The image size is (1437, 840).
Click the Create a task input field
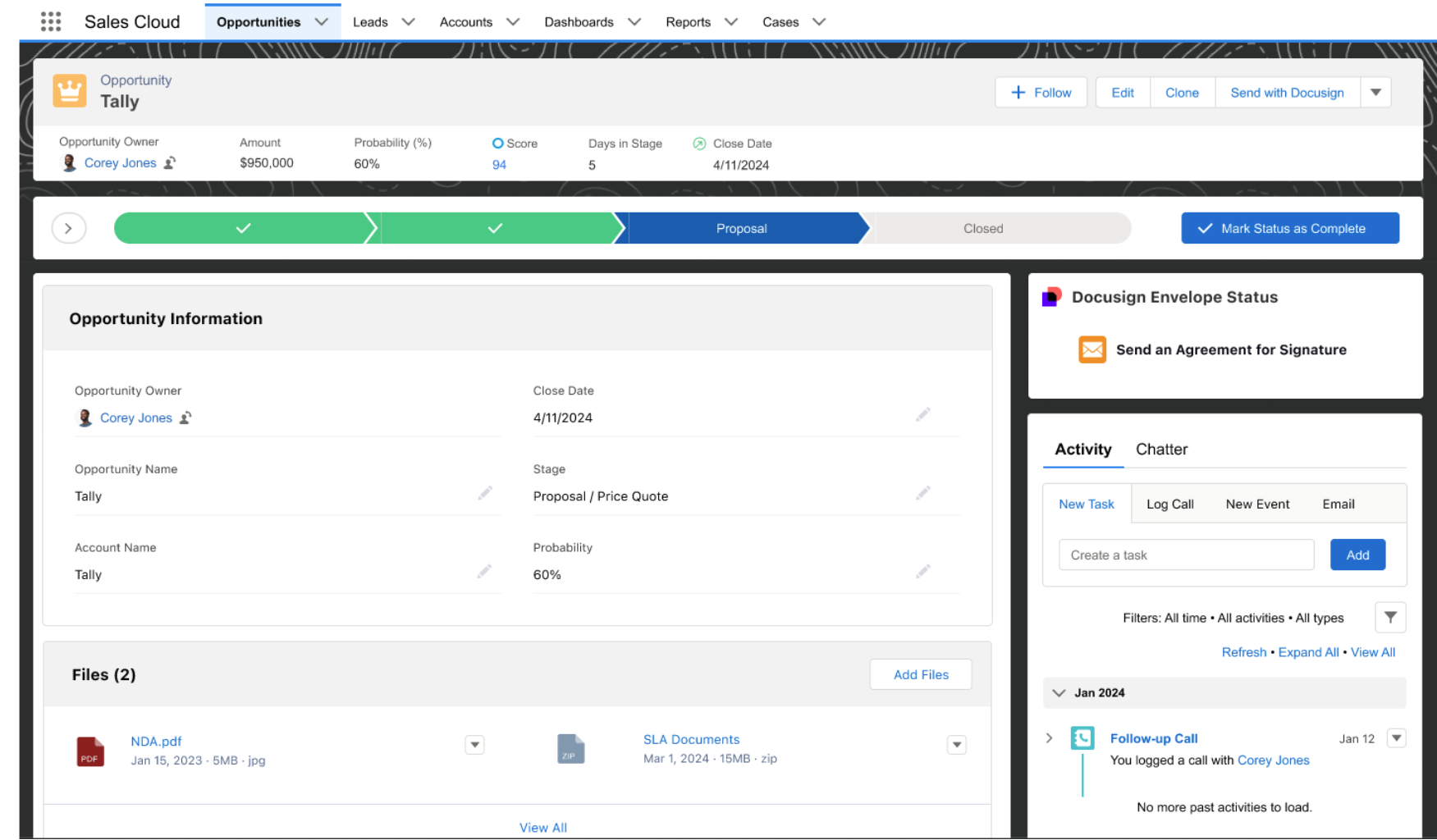pyautogui.click(x=1186, y=555)
